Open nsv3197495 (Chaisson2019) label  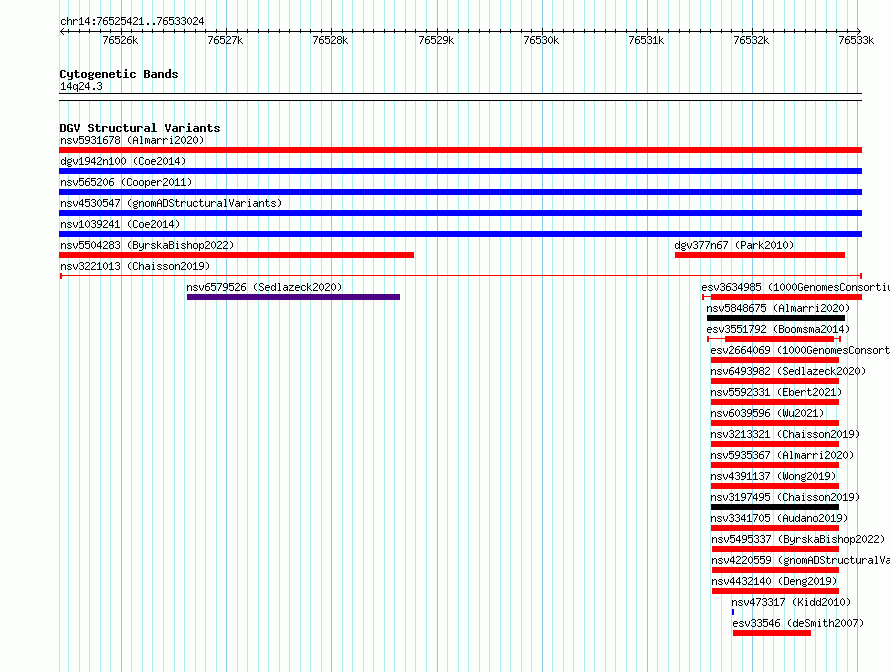tap(785, 497)
